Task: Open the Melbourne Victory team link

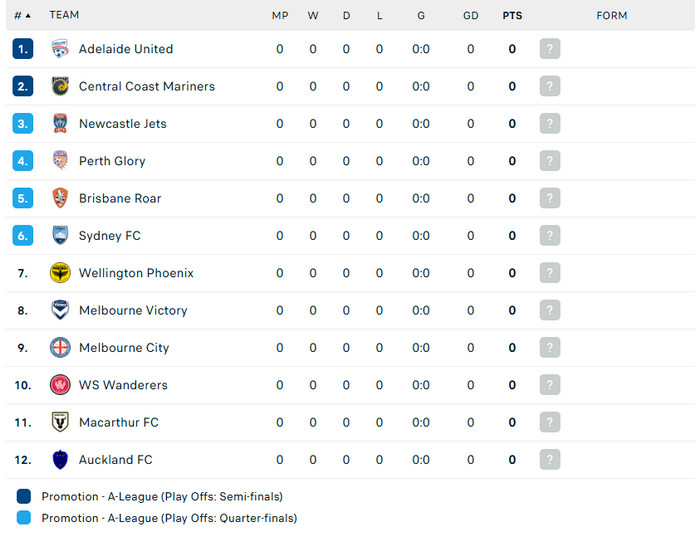Action: coord(133,311)
